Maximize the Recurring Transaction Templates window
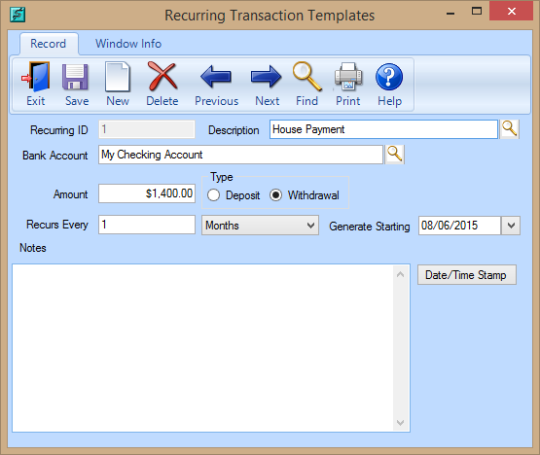This screenshot has height=455, width=540. tap(477, 12)
